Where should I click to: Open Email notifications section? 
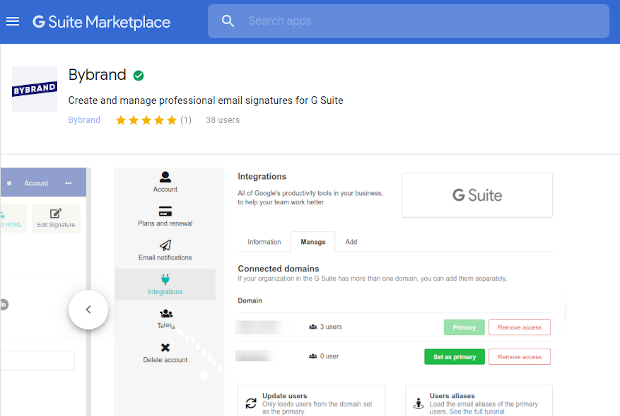[x=165, y=250]
